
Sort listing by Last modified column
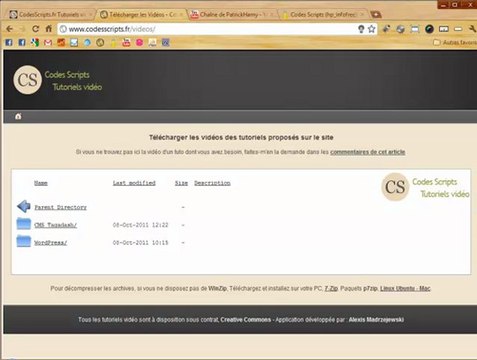click(134, 183)
